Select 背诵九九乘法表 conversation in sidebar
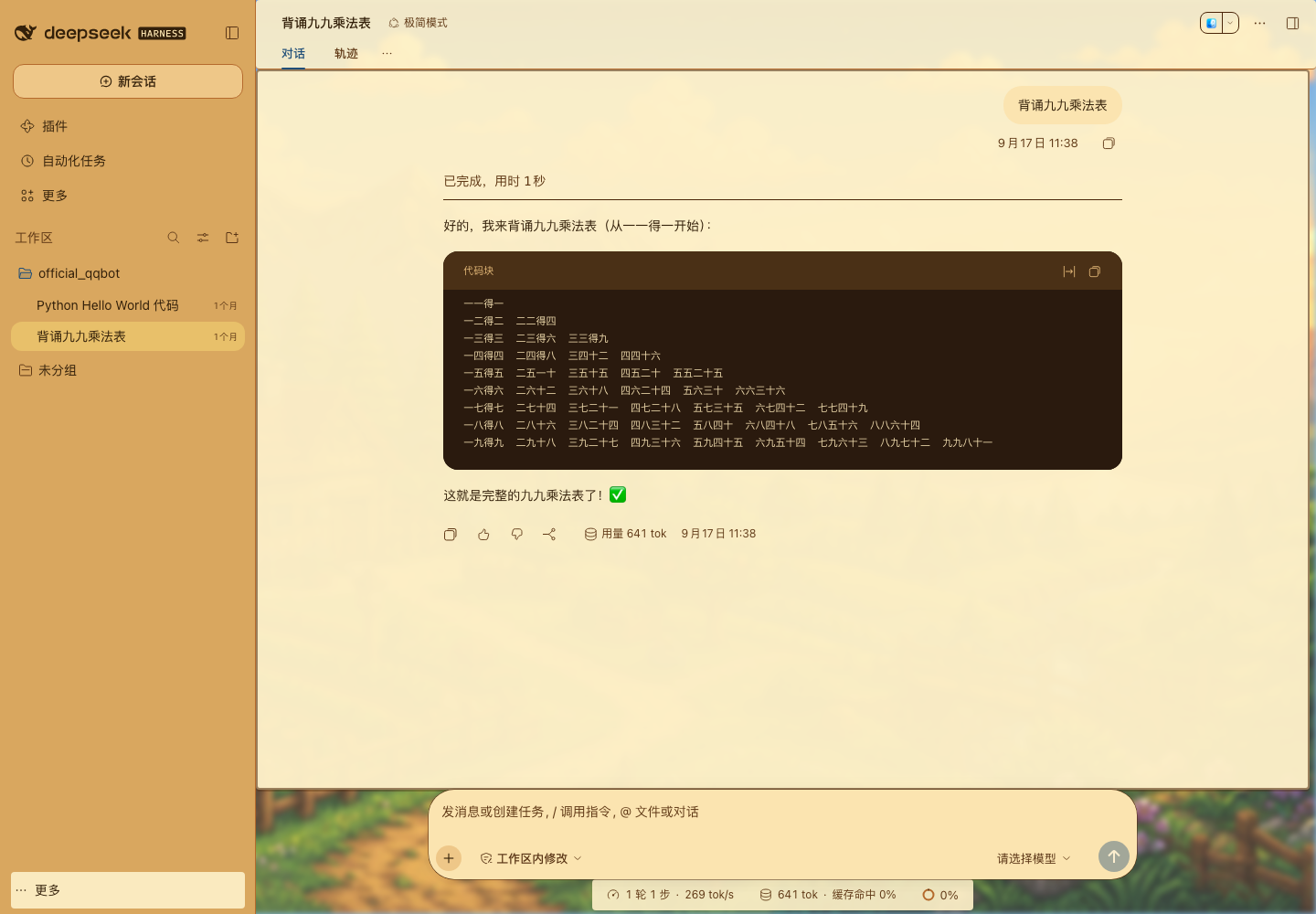The width and height of the screenshot is (1316, 914). point(128,336)
